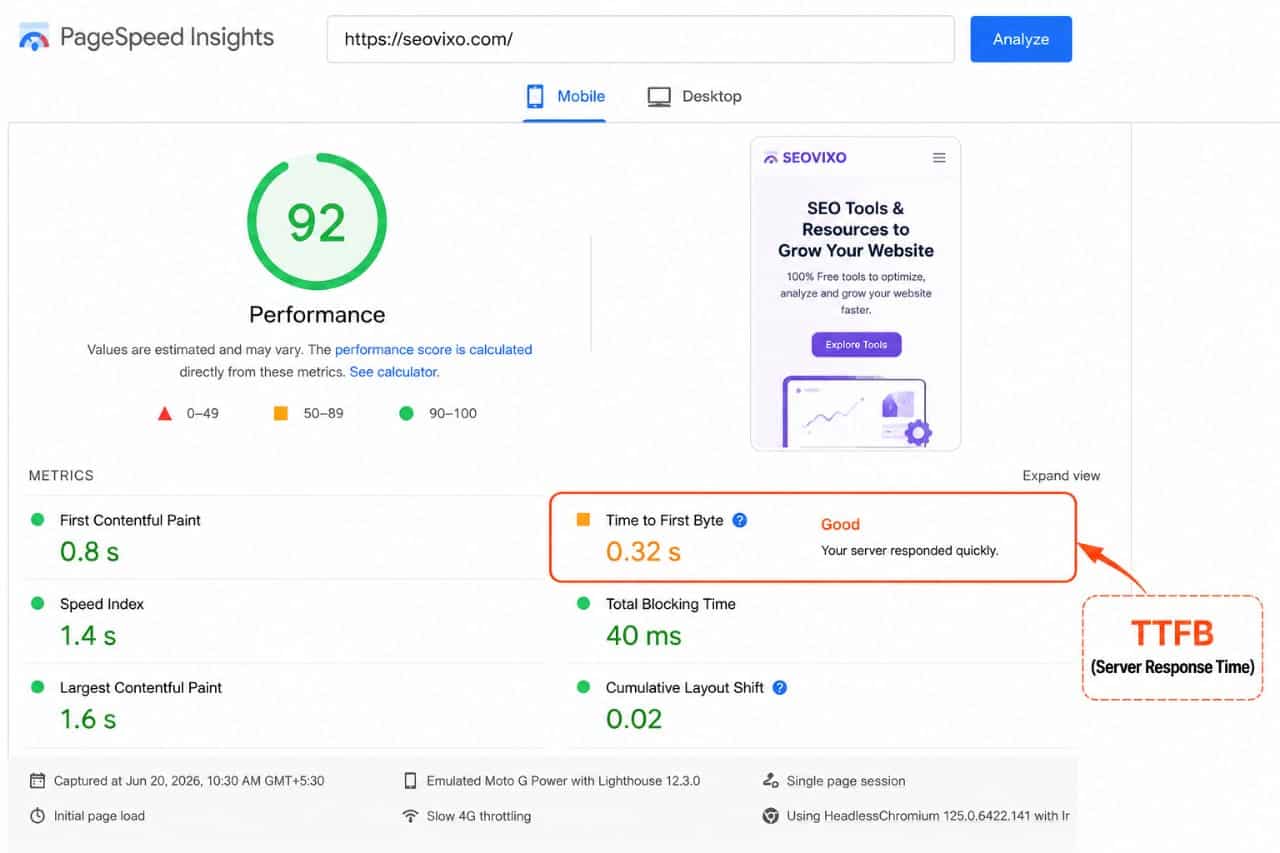
Task: Click the First Contentful Paint label
Action: pyautogui.click(x=130, y=520)
